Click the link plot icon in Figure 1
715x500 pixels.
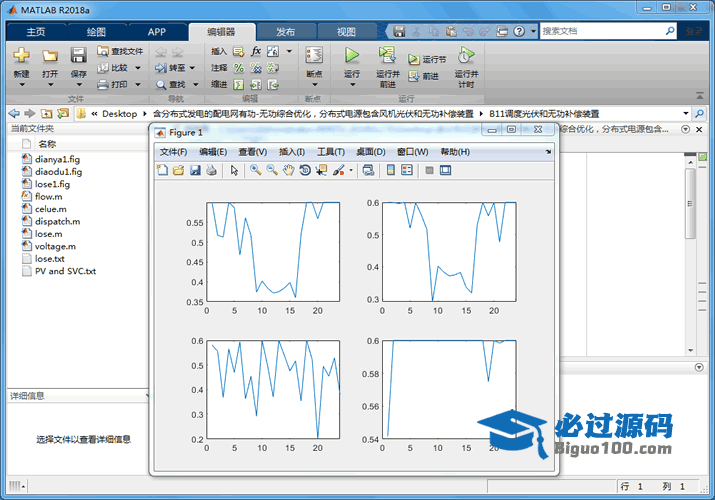[368, 170]
